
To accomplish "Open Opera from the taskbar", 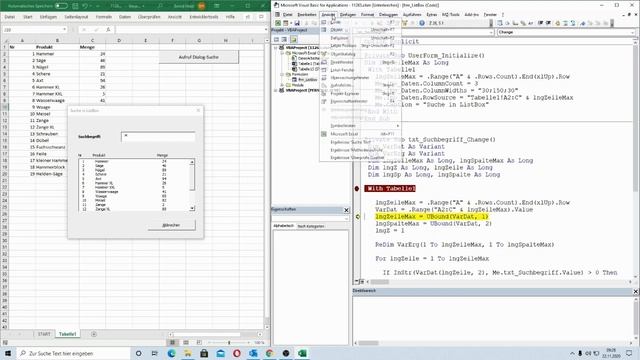I will (237, 353).
